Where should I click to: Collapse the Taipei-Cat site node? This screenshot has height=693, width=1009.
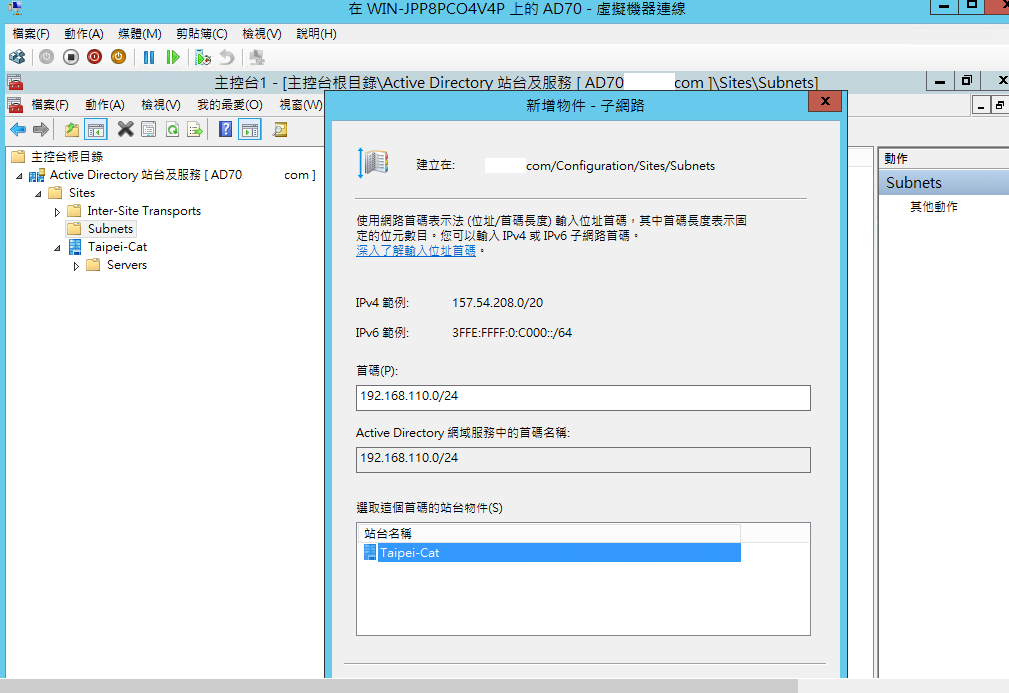(x=57, y=248)
